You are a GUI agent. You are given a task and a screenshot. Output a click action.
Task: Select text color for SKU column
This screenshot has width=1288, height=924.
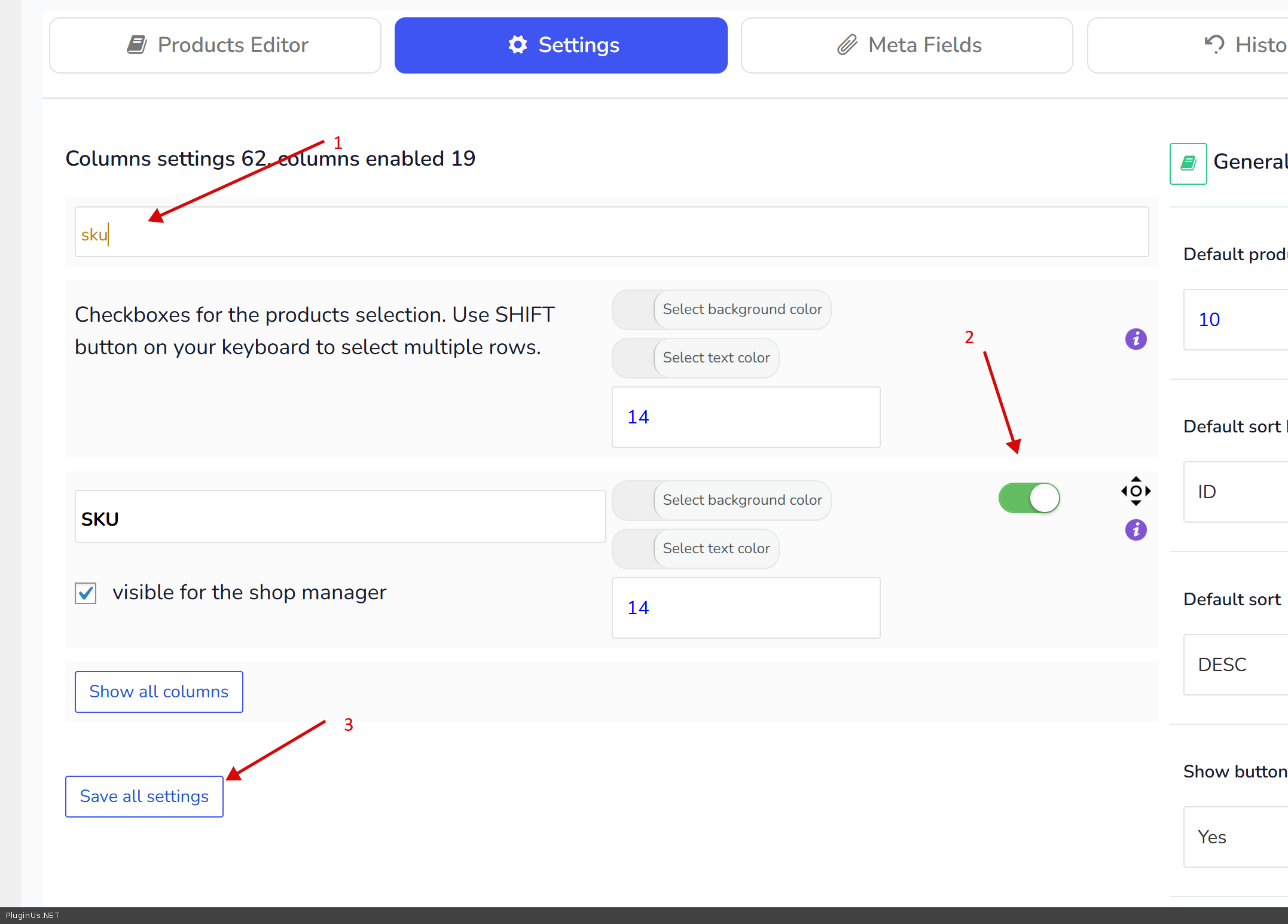[716, 549]
